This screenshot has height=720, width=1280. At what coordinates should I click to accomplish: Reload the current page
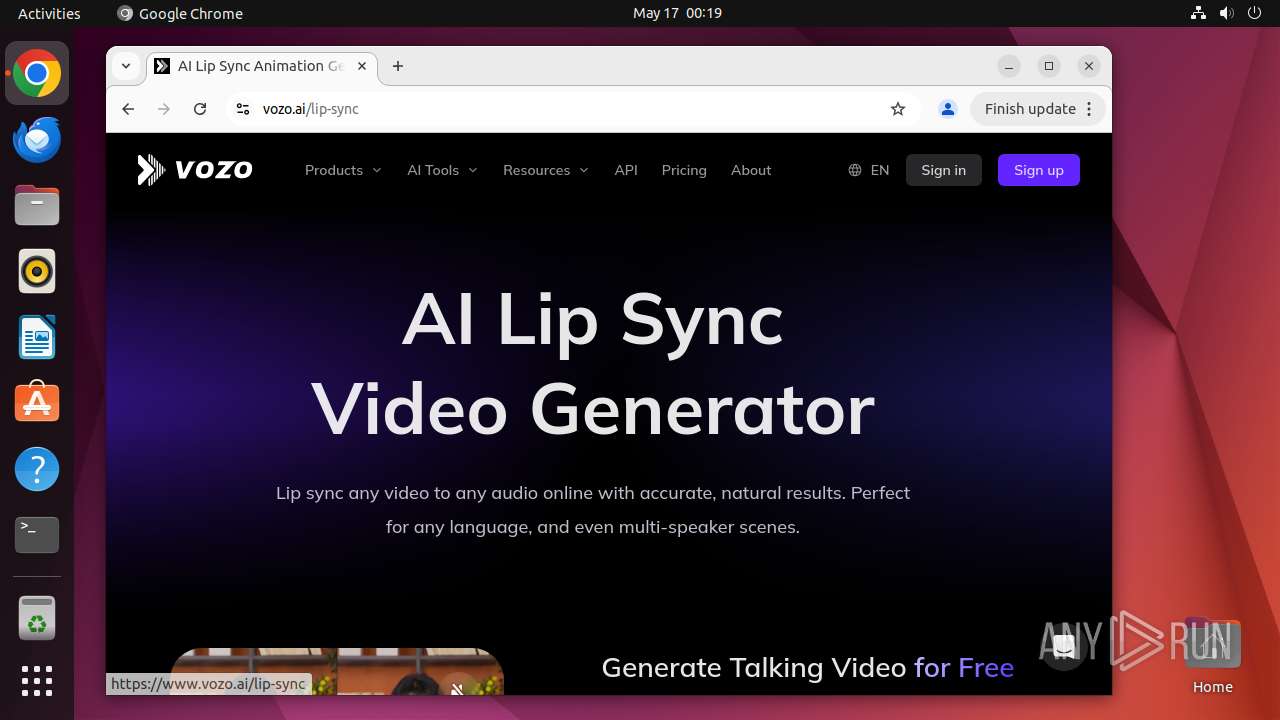coord(200,109)
